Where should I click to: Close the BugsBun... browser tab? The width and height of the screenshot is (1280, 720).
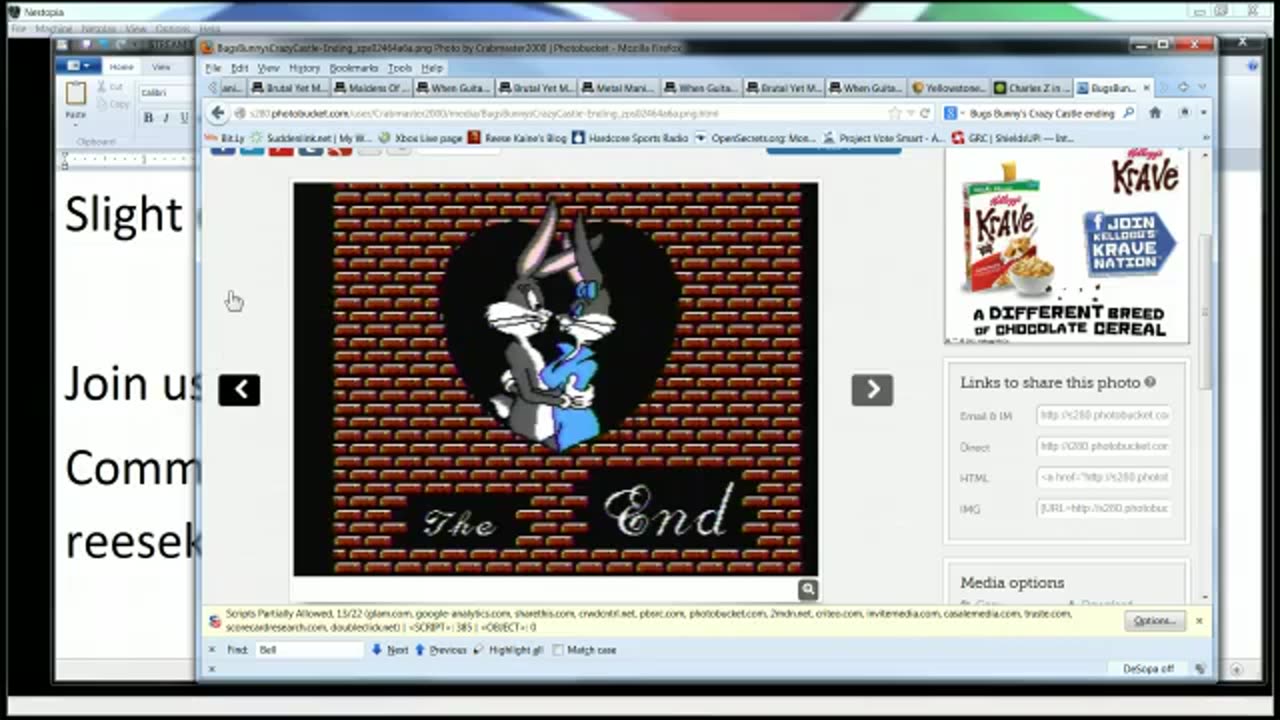1146,88
